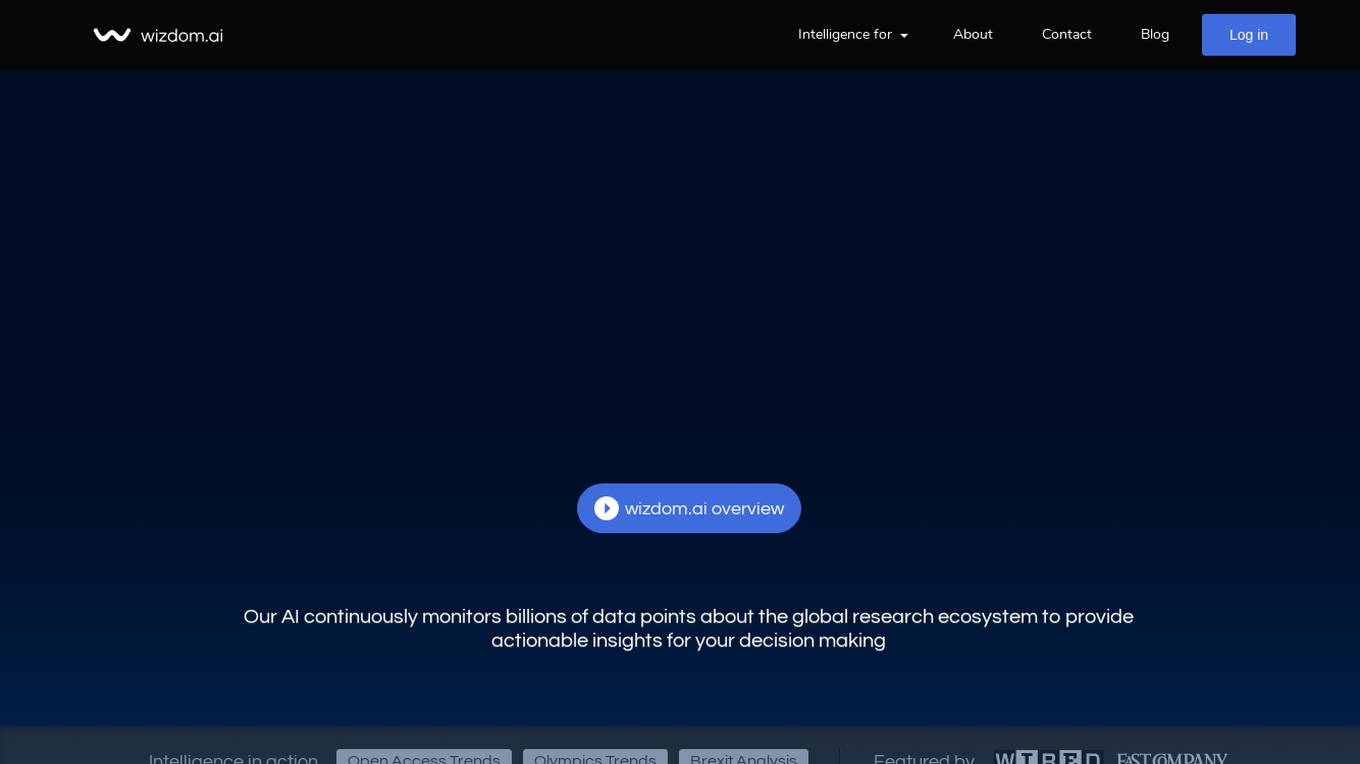Go to the About page
The height and width of the screenshot is (764, 1360).
click(x=972, y=35)
